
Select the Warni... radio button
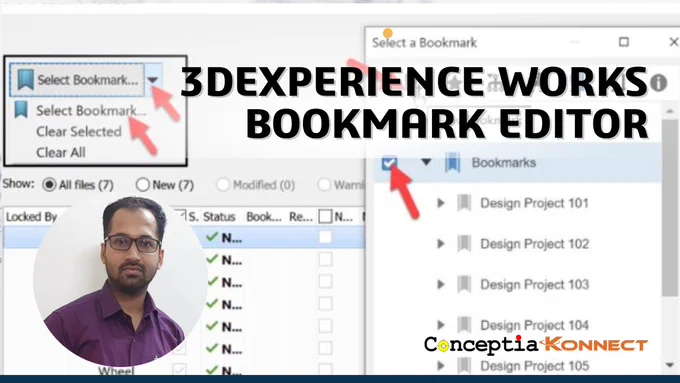[x=324, y=184]
